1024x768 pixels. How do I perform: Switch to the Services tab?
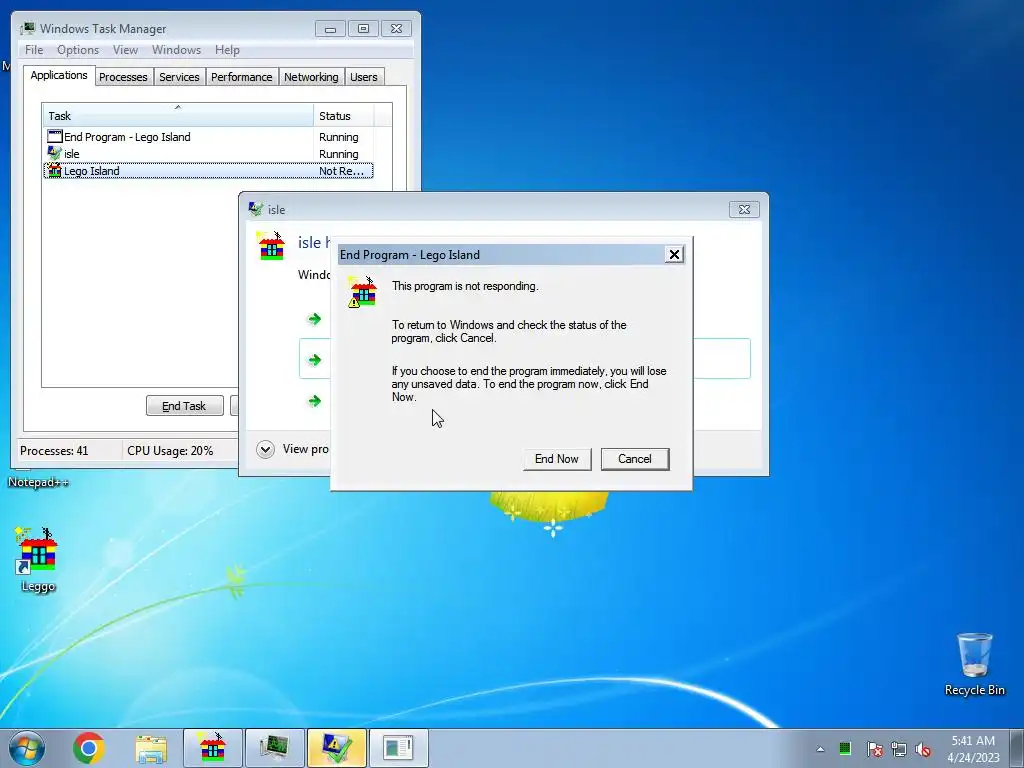coord(179,77)
